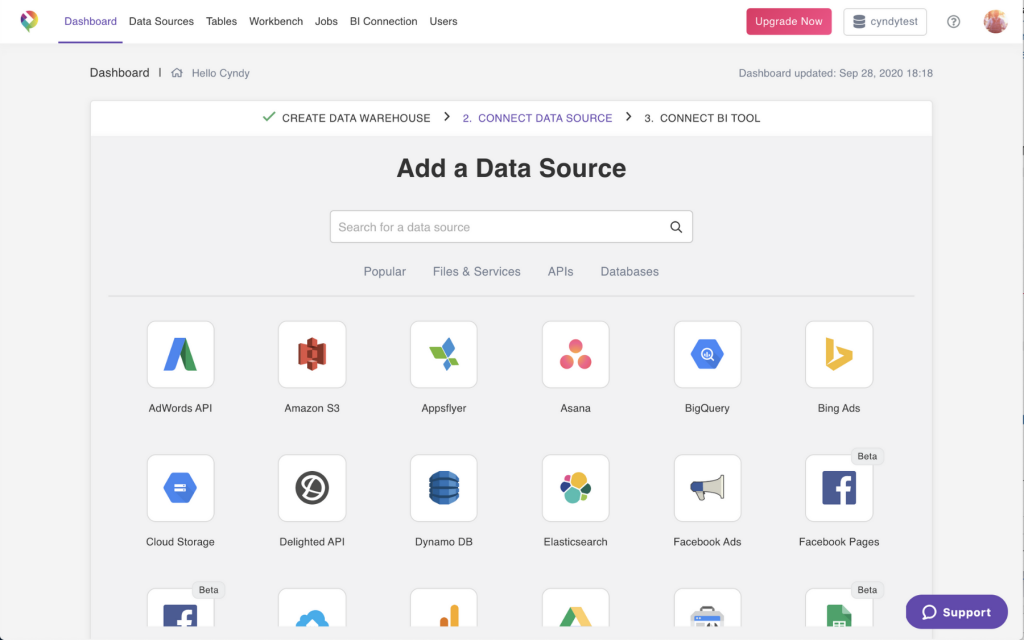The width and height of the screenshot is (1024, 640).
Task: Select the Amazon S3 data source icon
Action: (x=312, y=355)
